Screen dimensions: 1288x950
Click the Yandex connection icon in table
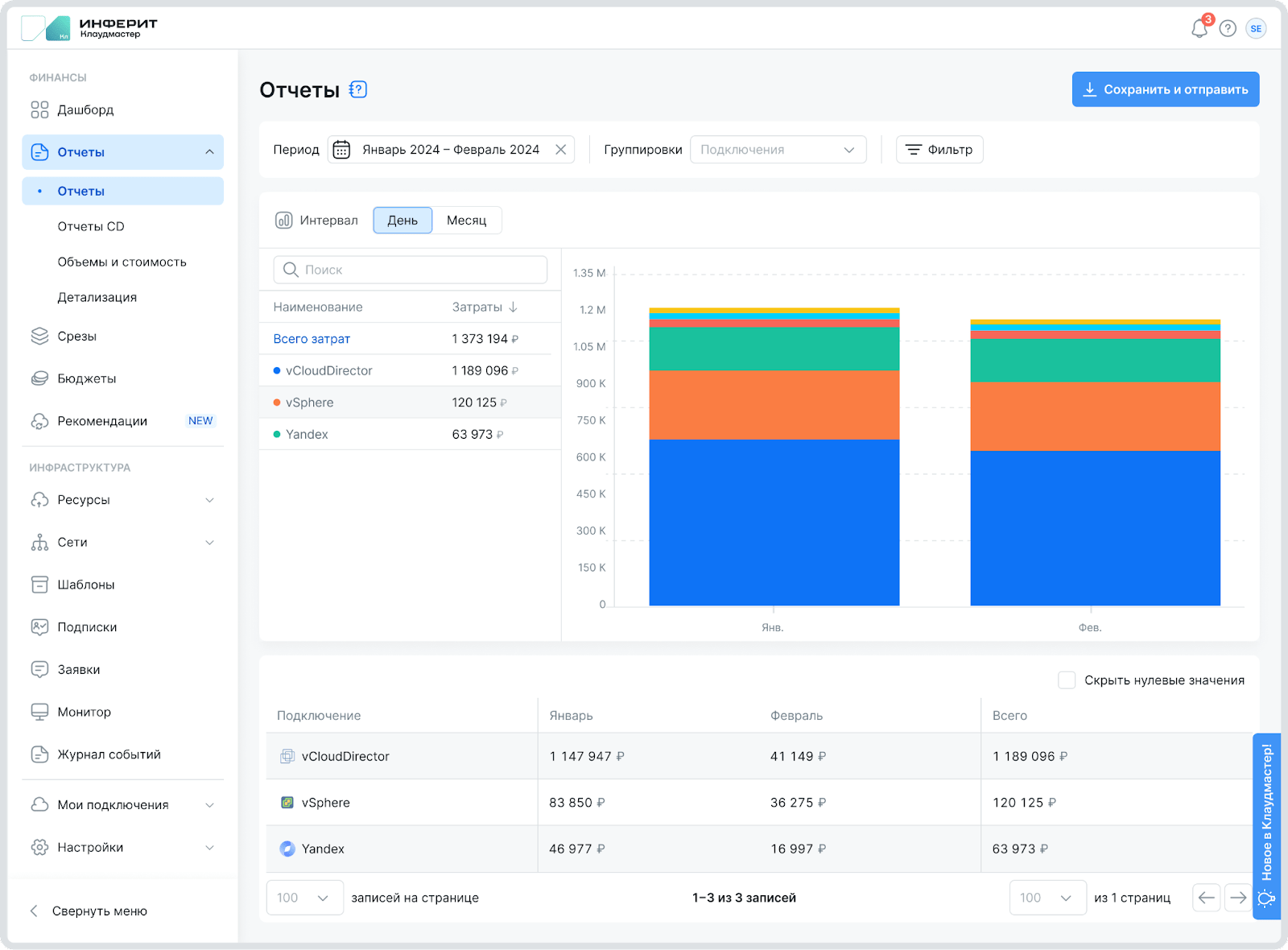click(x=287, y=849)
